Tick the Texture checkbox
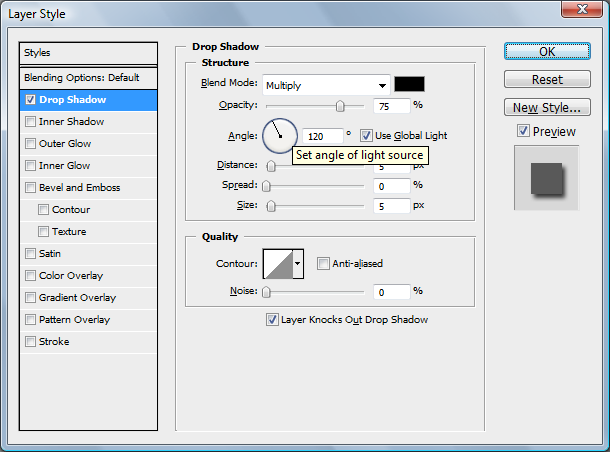This screenshot has height=452, width=610. coord(43,231)
